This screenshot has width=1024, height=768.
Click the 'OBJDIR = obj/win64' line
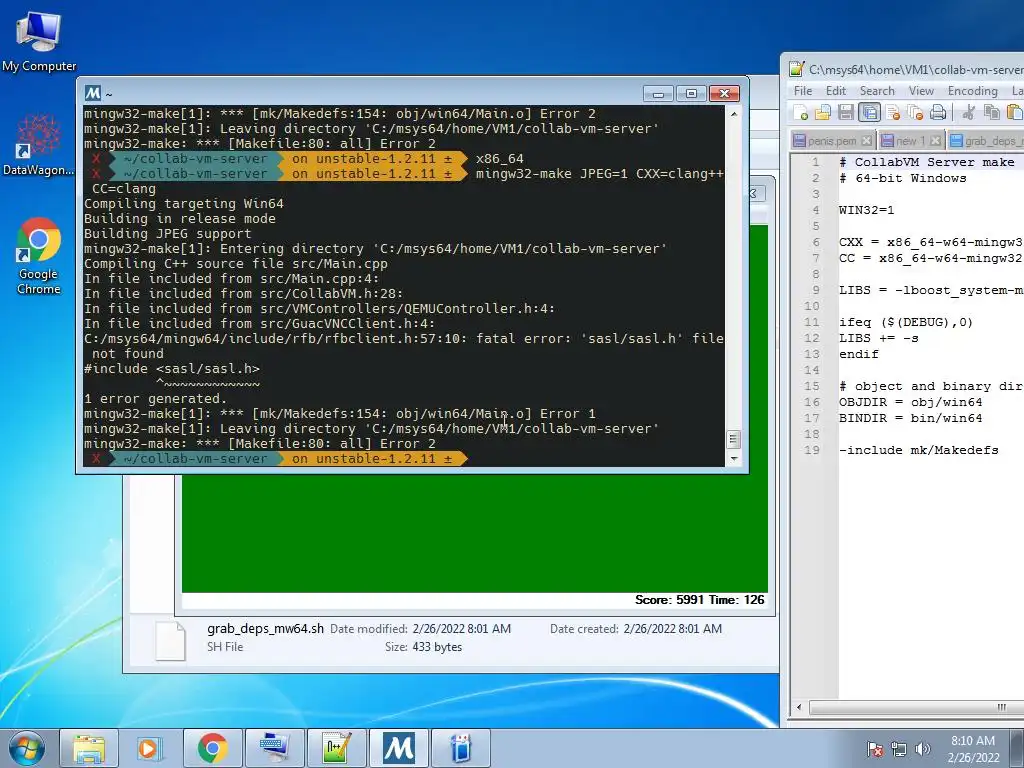tap(910, 402)
